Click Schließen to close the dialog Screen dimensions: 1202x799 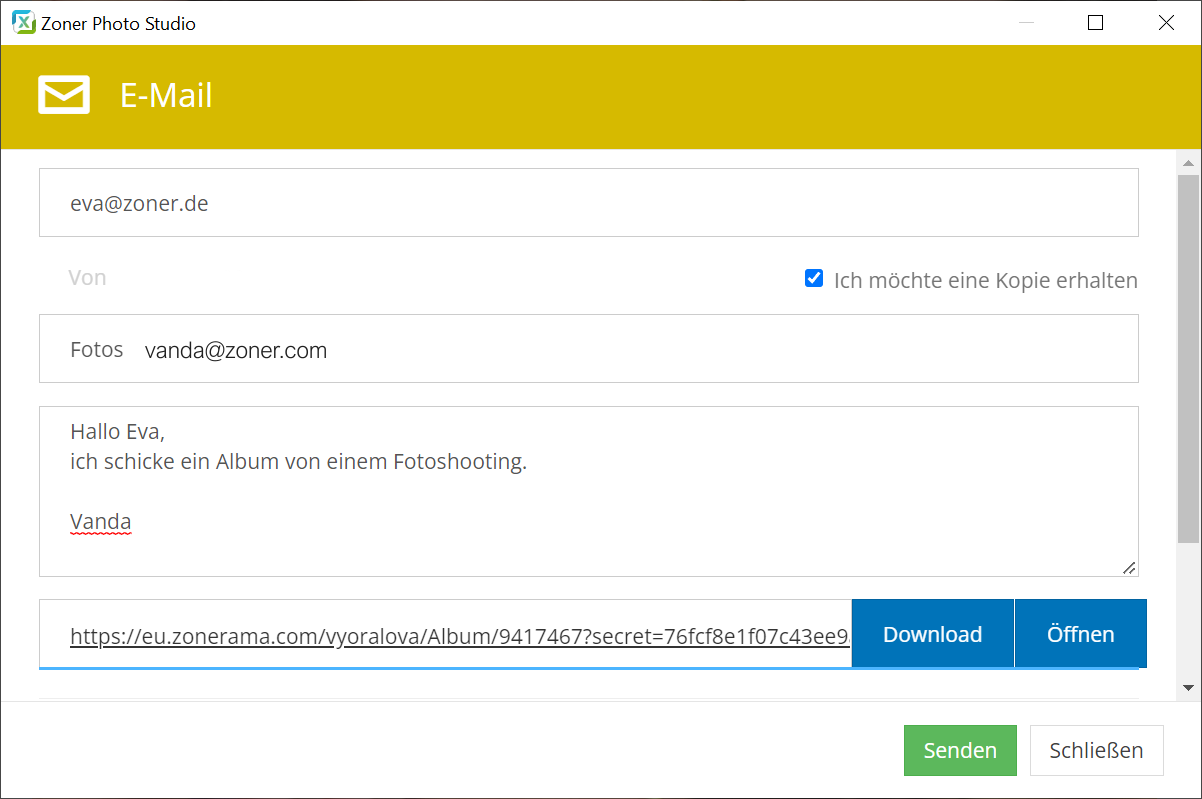tap(1096, 751)
